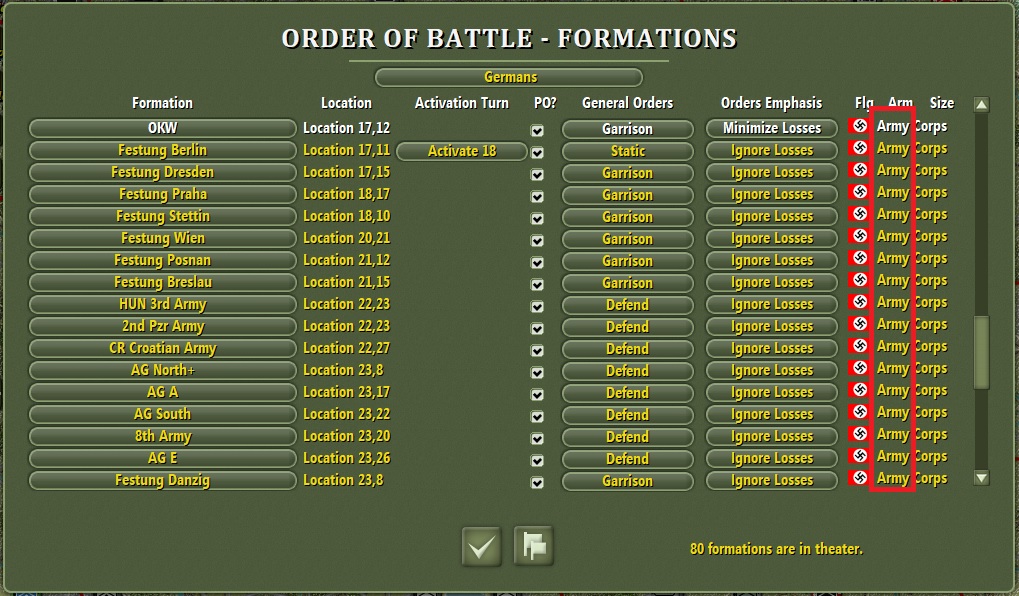Viewport: 1019px width, 596px height.
Task: Change the Static order for Festung Berlin
Action: (x=627, y=151)
